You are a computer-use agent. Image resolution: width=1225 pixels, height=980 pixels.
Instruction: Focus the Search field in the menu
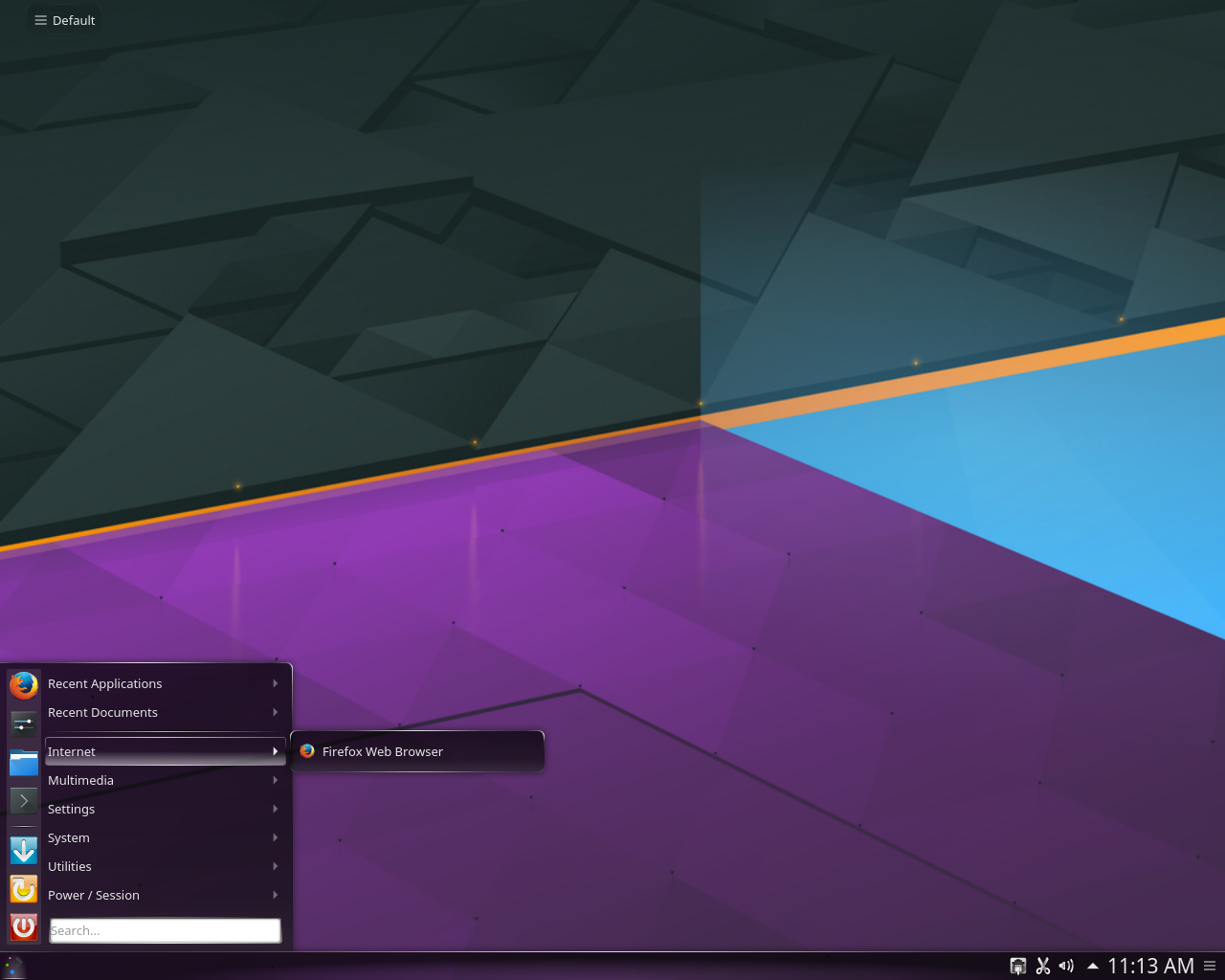coord(166,930)
